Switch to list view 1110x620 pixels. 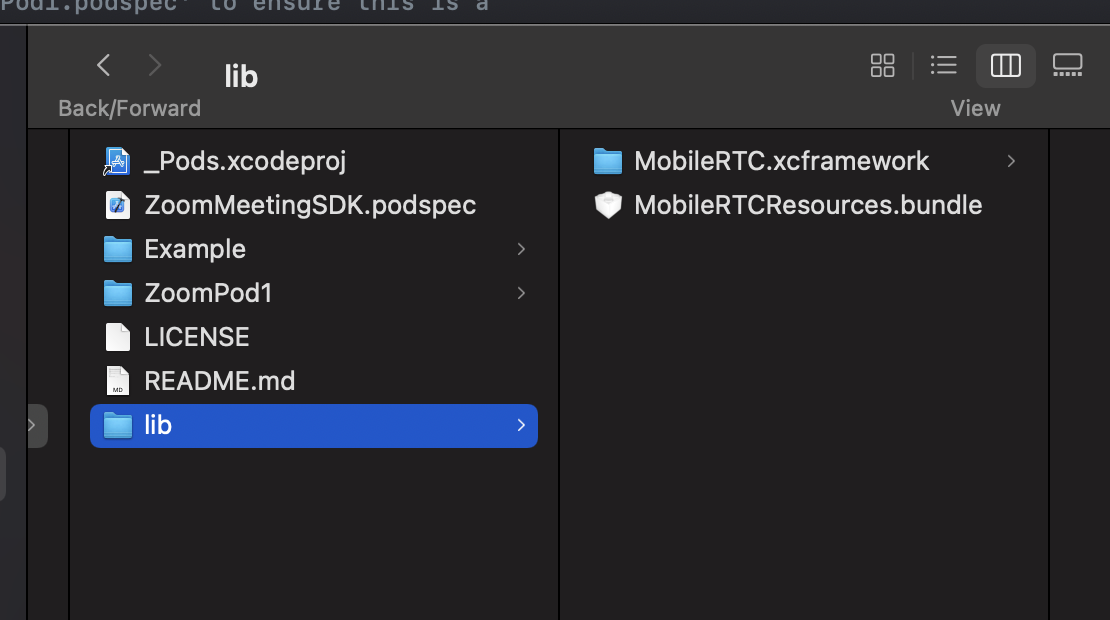pos(943,66)
